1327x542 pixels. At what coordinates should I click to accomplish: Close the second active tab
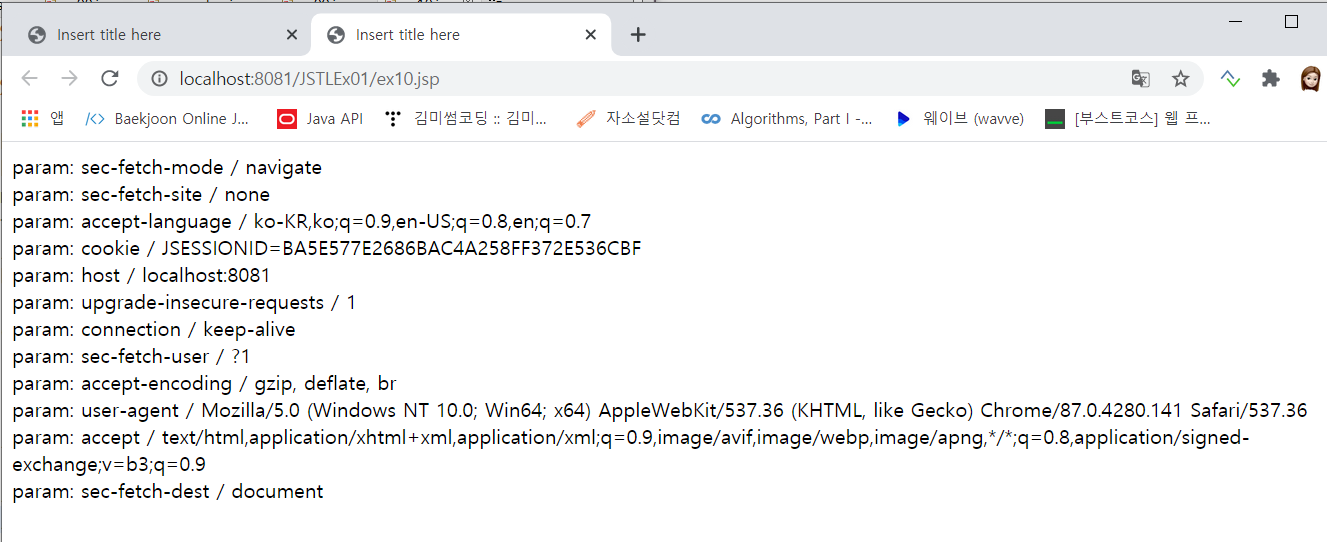click(x=591, y=35)
